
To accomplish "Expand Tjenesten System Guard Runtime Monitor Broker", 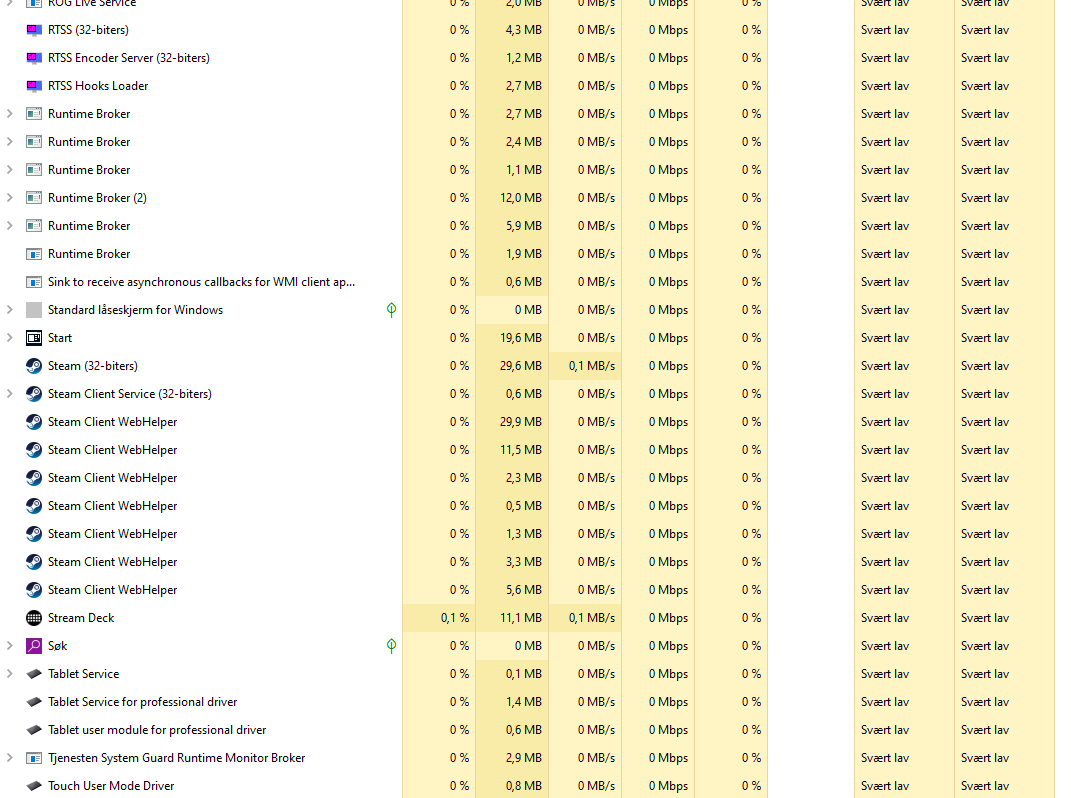I will (10, 758).
